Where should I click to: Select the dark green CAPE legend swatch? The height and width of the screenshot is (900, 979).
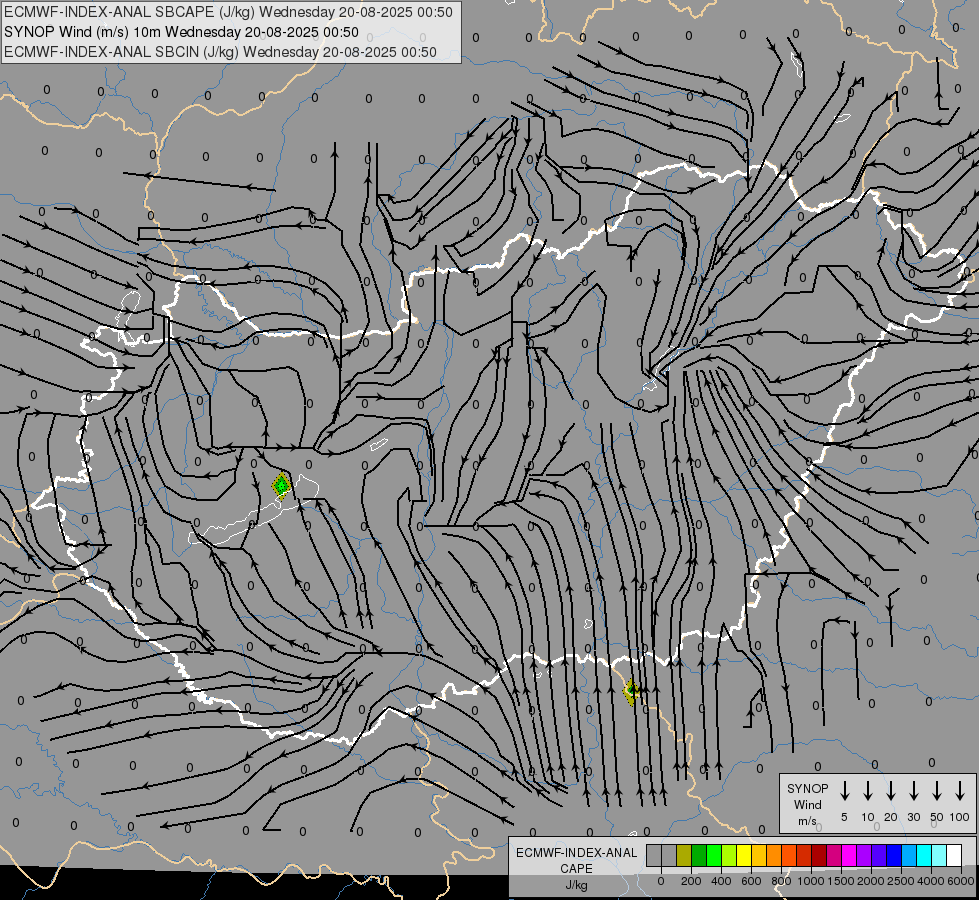699,855
